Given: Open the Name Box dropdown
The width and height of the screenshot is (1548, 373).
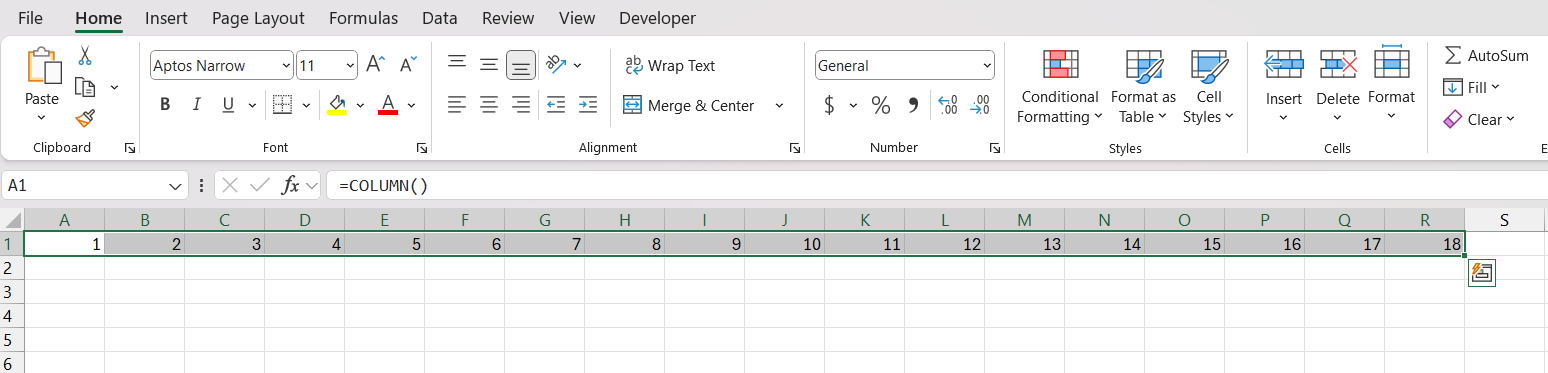Looking at the screenshot, I should [176, 186].
